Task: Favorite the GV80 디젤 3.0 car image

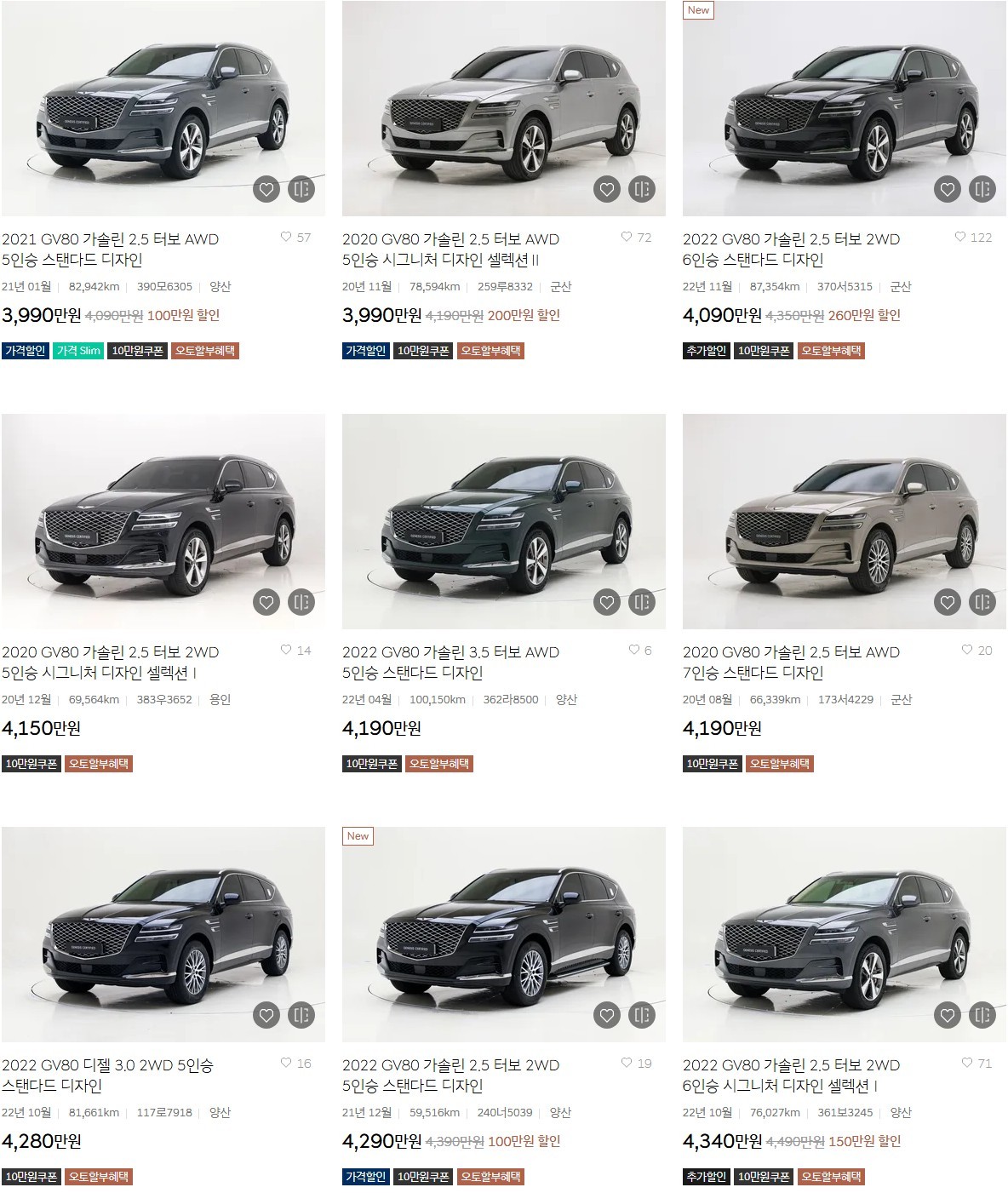Action: (266, 1015)
